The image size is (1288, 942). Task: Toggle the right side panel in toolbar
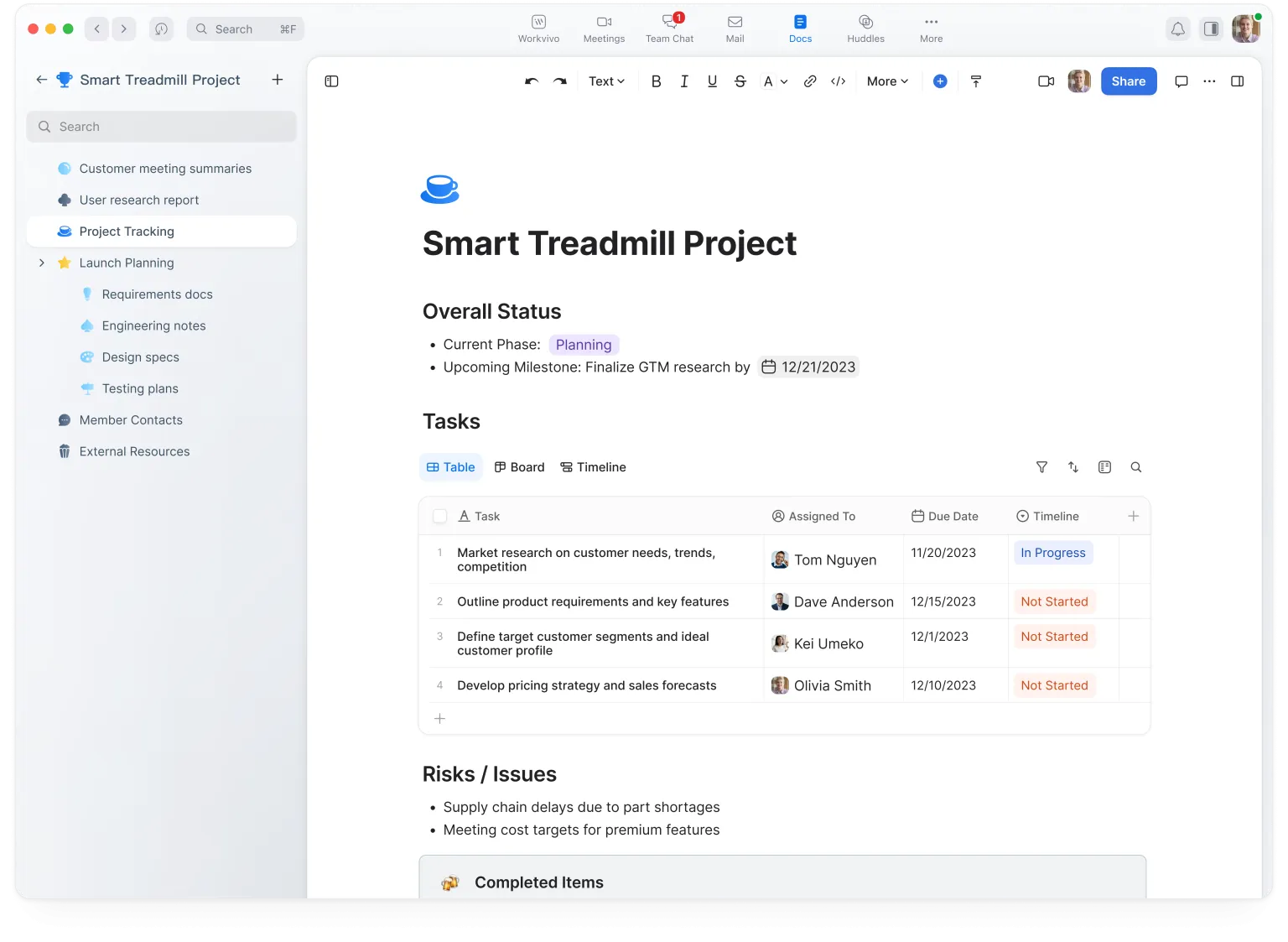pos(1237,81)
